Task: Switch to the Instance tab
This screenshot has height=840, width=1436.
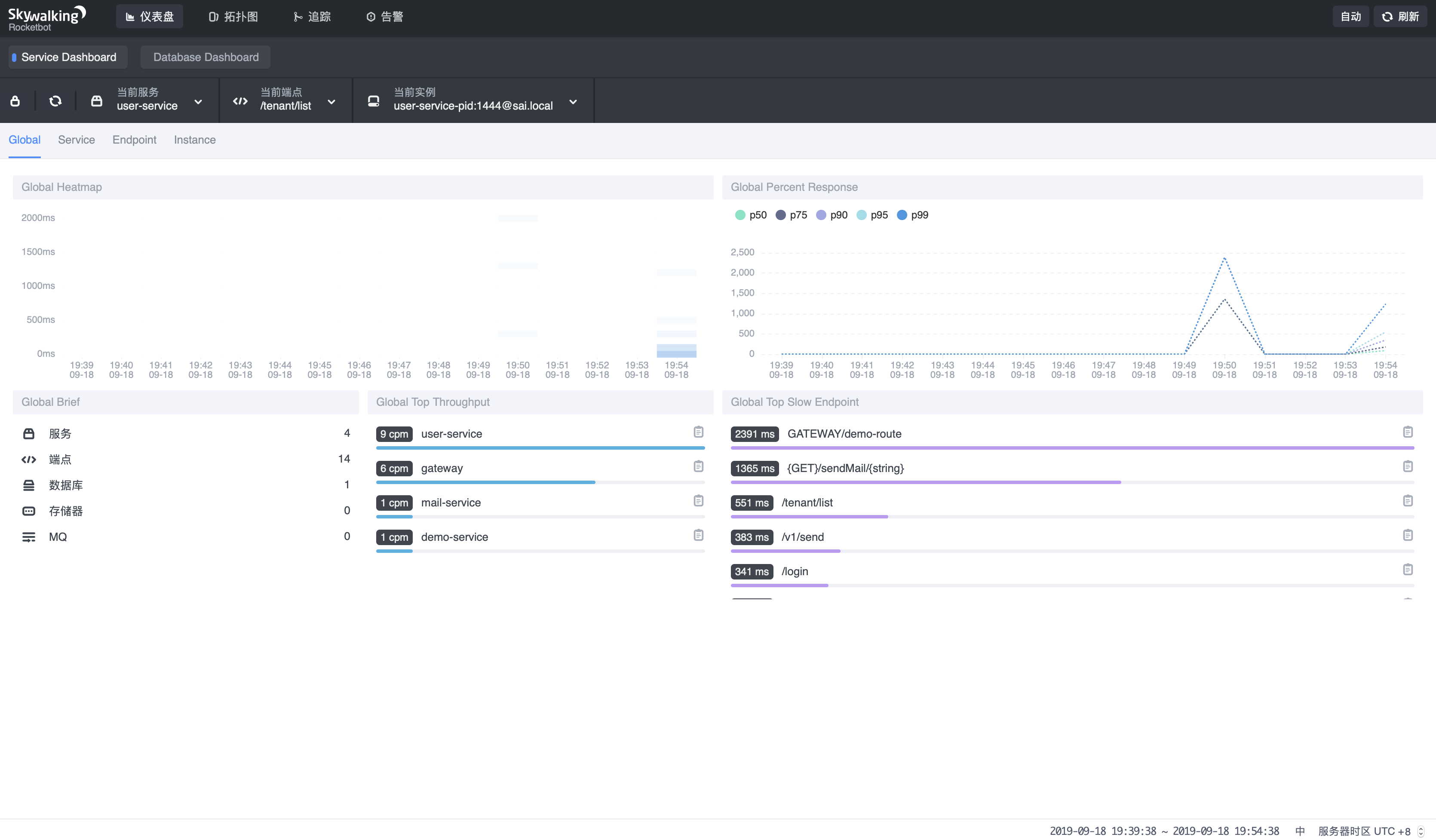Action: 195,140
